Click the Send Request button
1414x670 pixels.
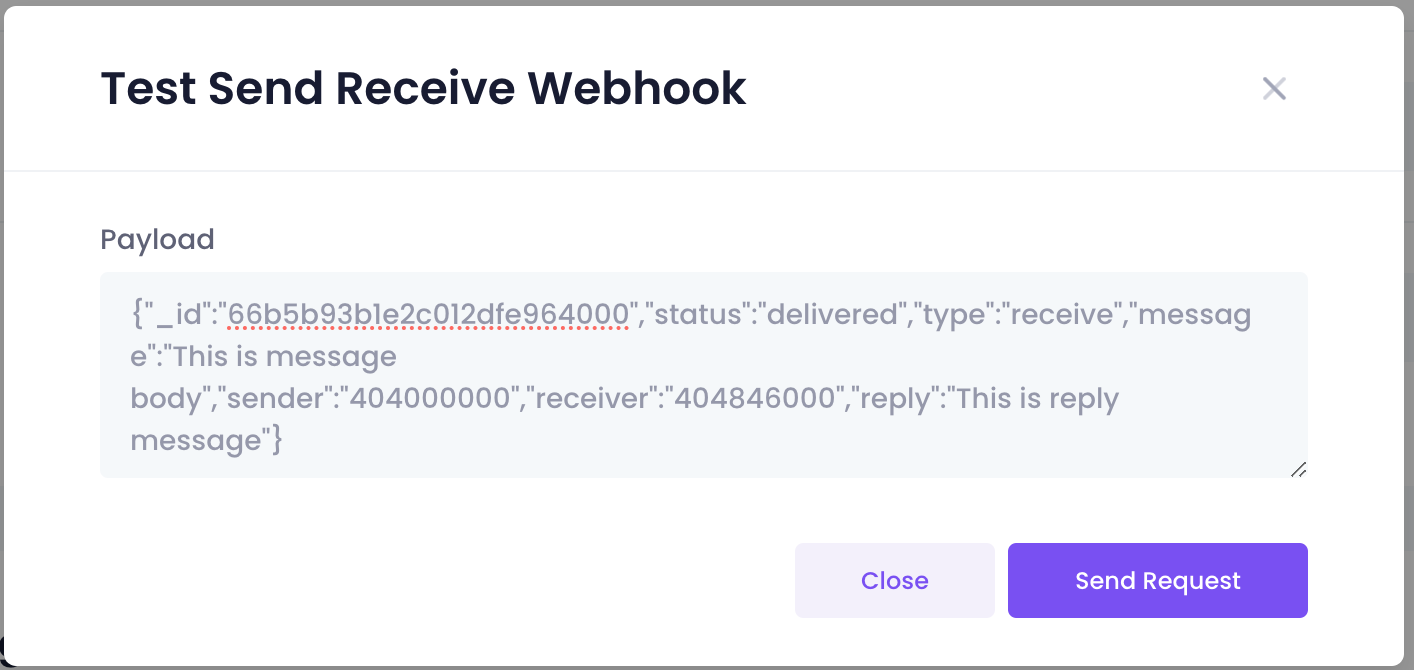tap(1157, 581)
